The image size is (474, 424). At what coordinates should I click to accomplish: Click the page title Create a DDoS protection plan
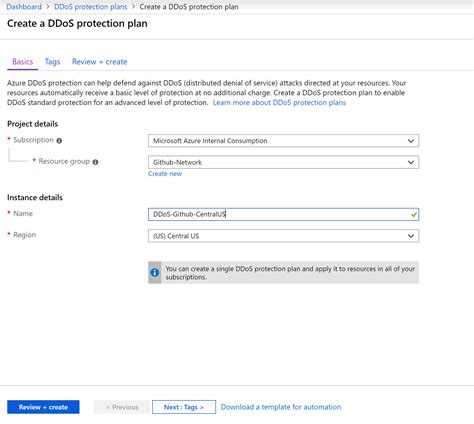click(x=77, y=24)
